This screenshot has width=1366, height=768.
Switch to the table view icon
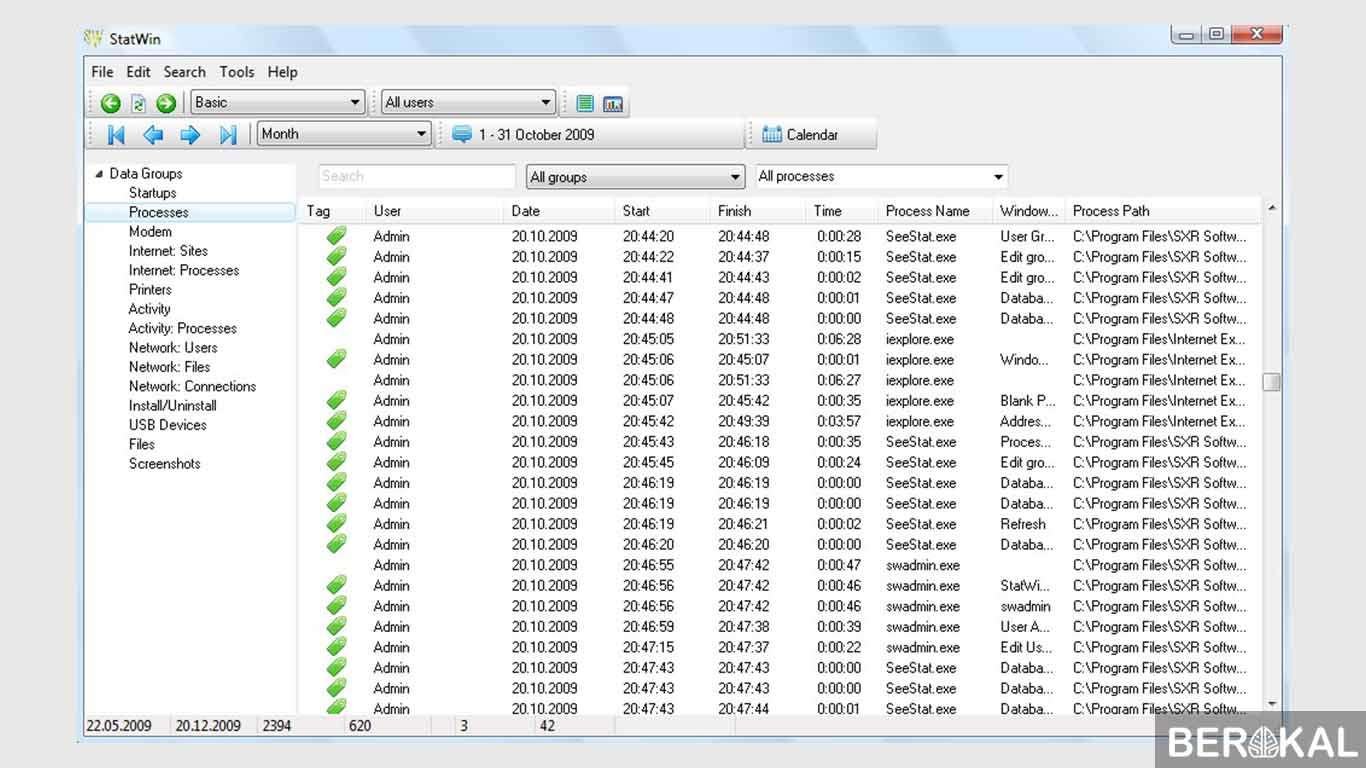tap(585, 103)
